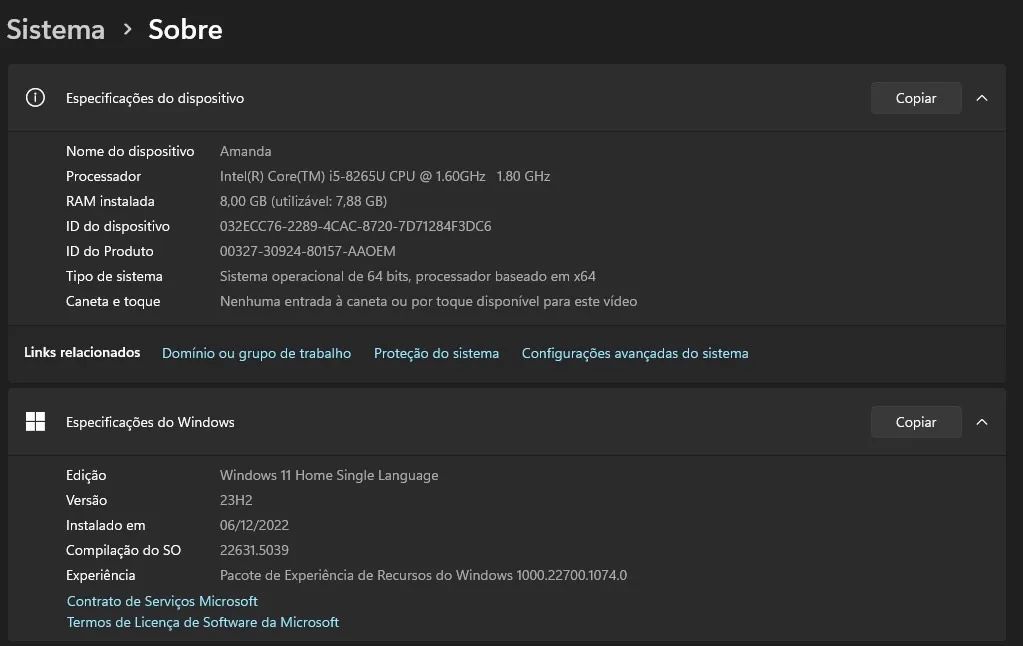The height and width of the screenshot is (646, 1023).
Task: Open Proteção do sistema link
Action: pyautogui.click(x=436, y=353)
